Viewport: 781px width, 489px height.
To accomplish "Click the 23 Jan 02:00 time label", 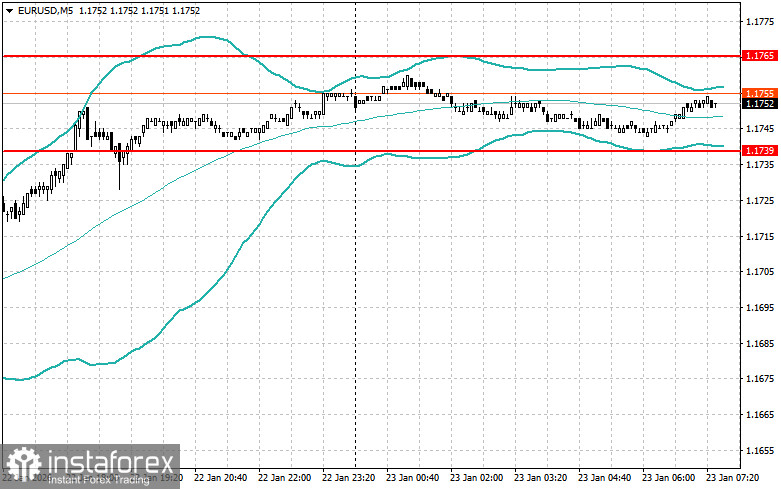I will 477,478.
